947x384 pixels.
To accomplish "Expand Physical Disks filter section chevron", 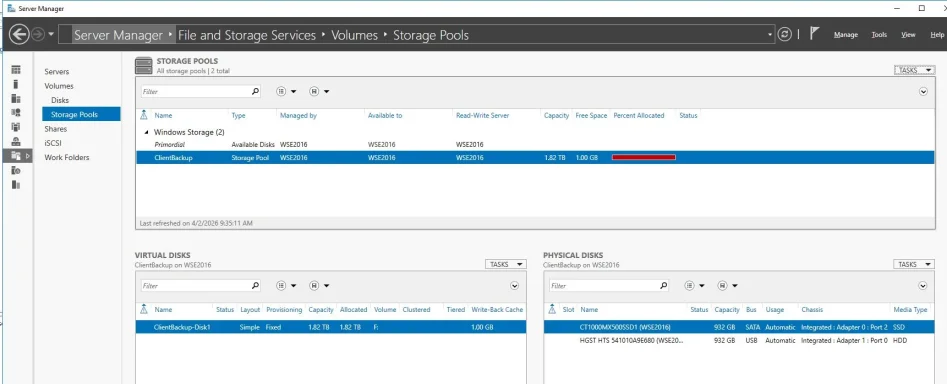I will tap(923, 286).
